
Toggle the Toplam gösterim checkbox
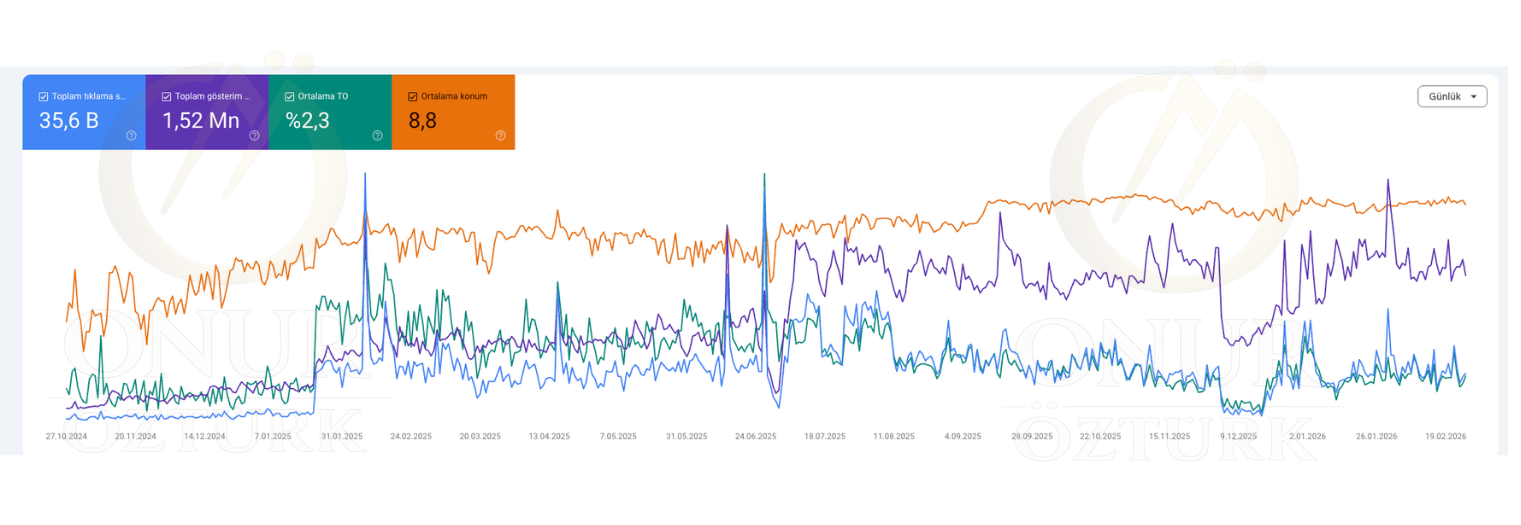tap(166, 97)
